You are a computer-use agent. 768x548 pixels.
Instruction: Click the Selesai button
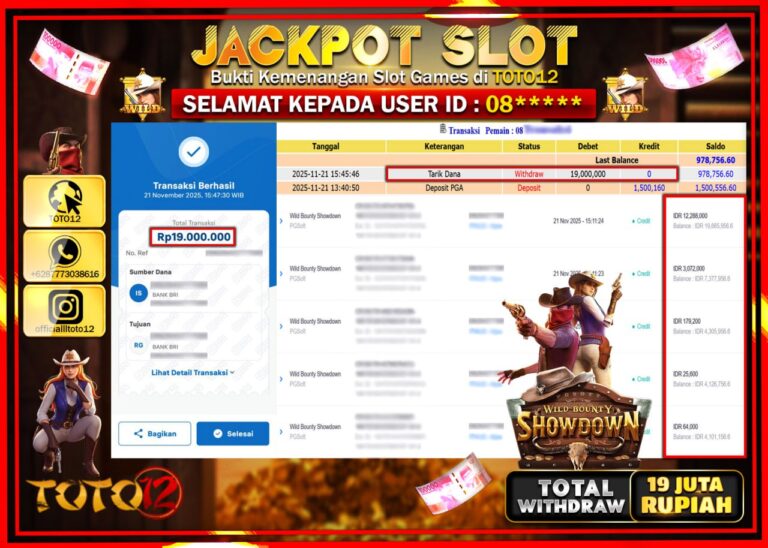[233, 433]
